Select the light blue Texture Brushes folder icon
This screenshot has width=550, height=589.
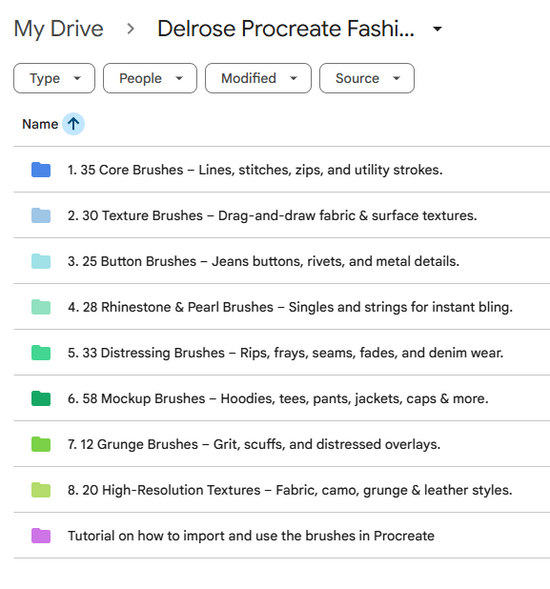tap(41, 216)
